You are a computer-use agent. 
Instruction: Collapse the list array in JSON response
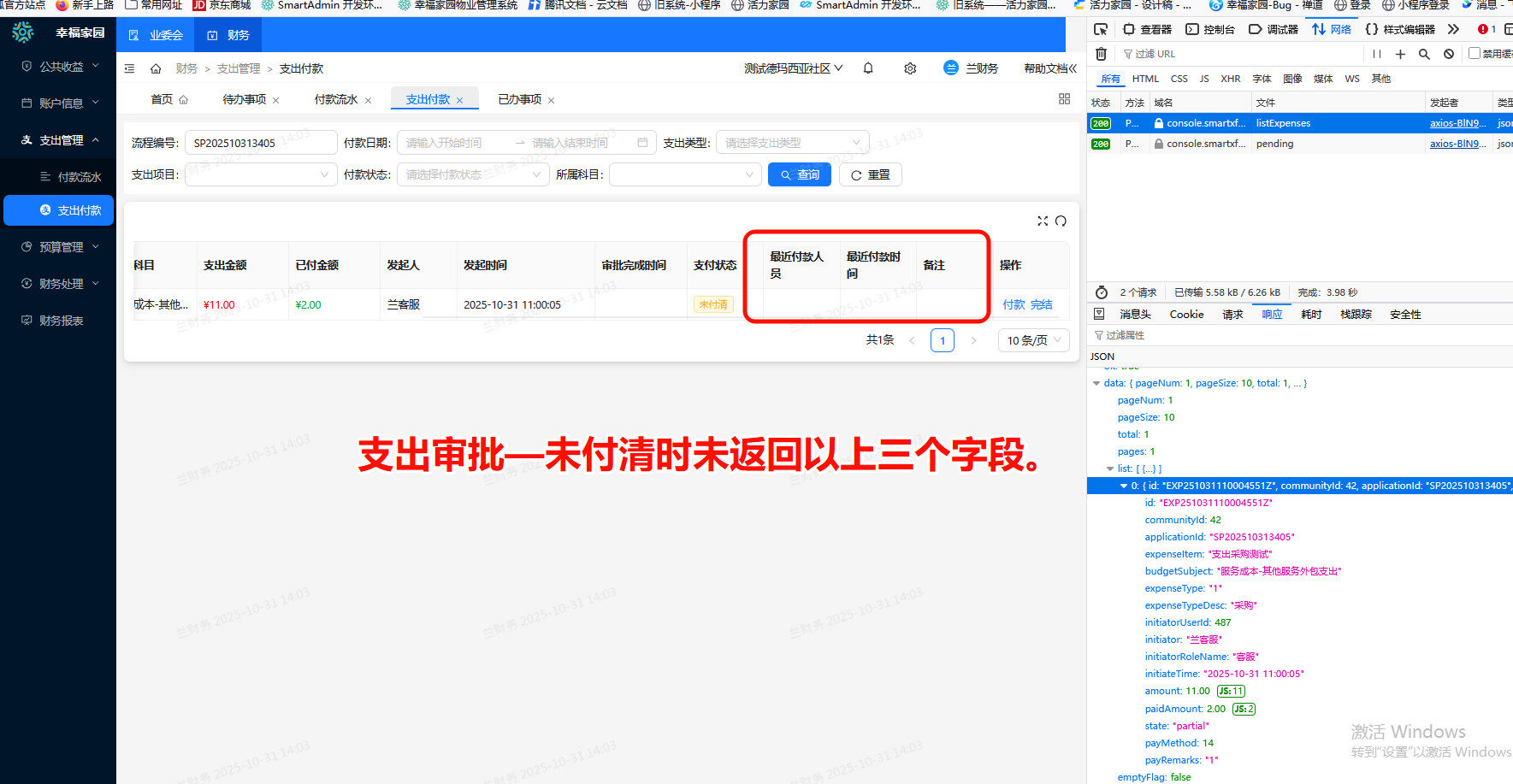(1110, 469)
